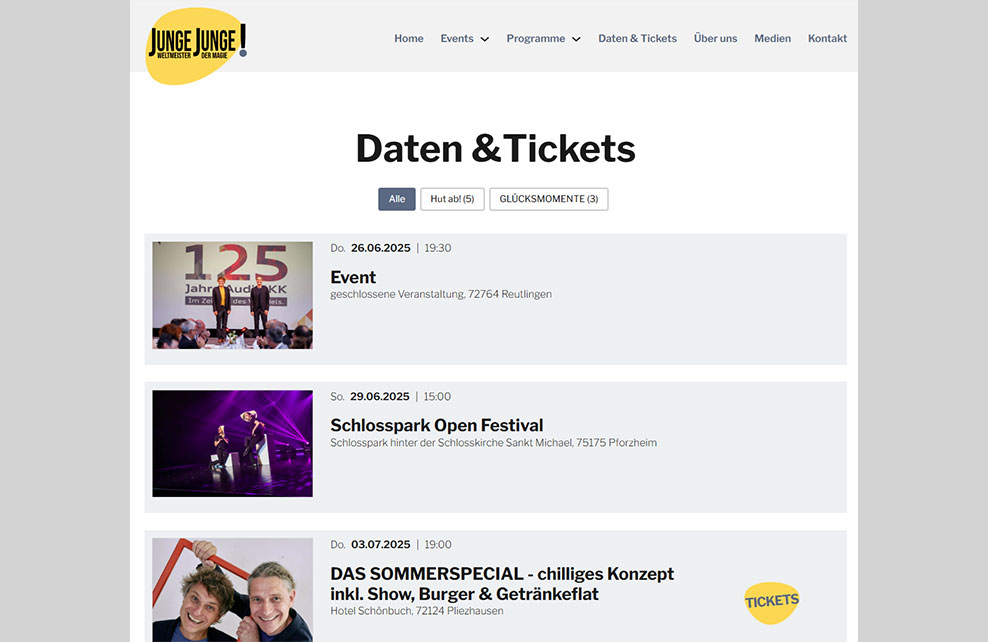
Task: Click the Event title for 26.06.2025
Action: tap(353, 277)
